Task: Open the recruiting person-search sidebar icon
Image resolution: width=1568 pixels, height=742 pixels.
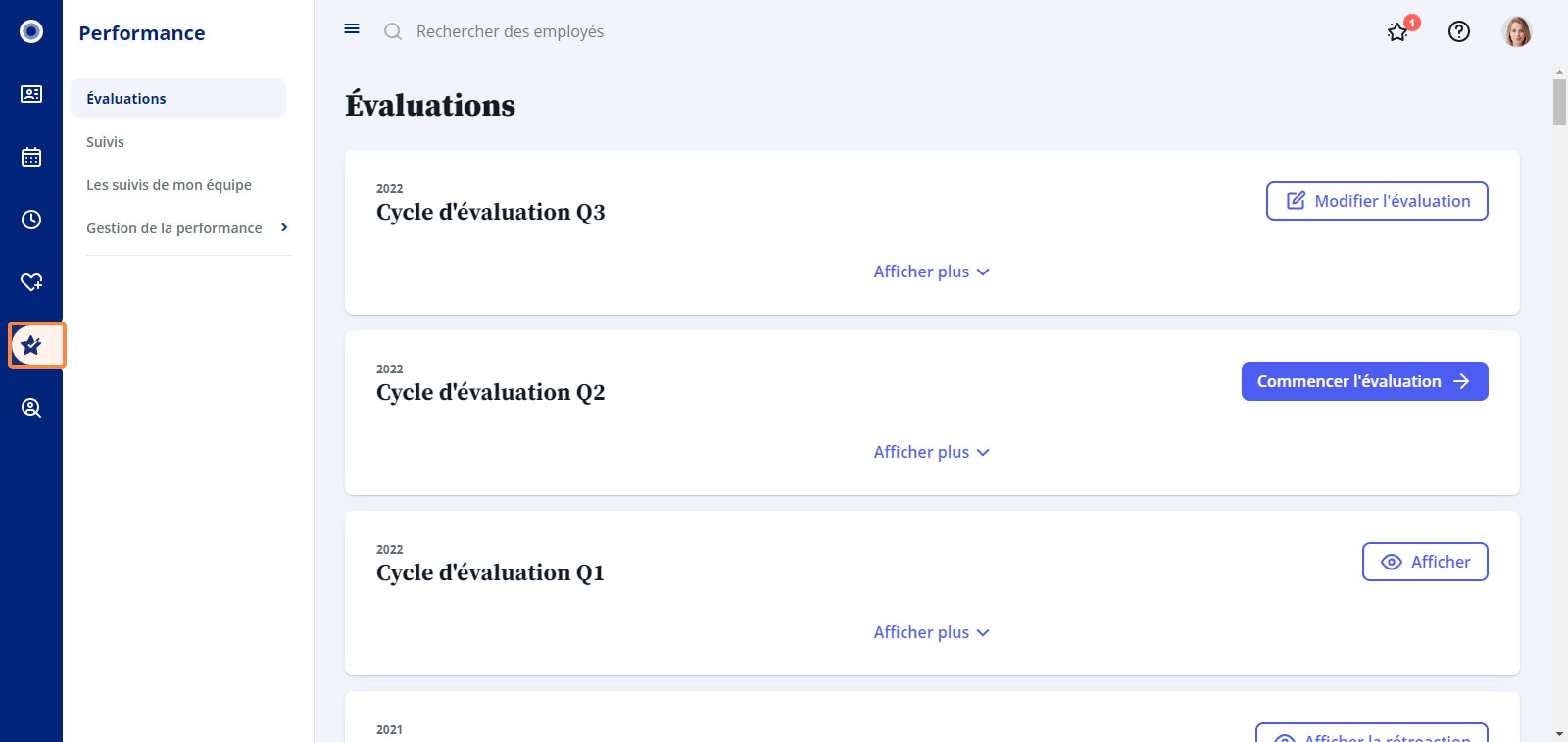Action: pos(31,407)
